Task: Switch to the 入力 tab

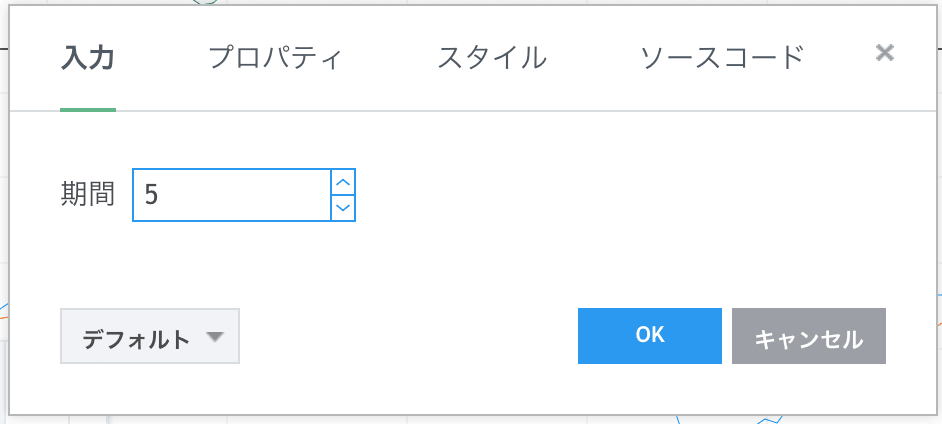Action: (88, 57)
